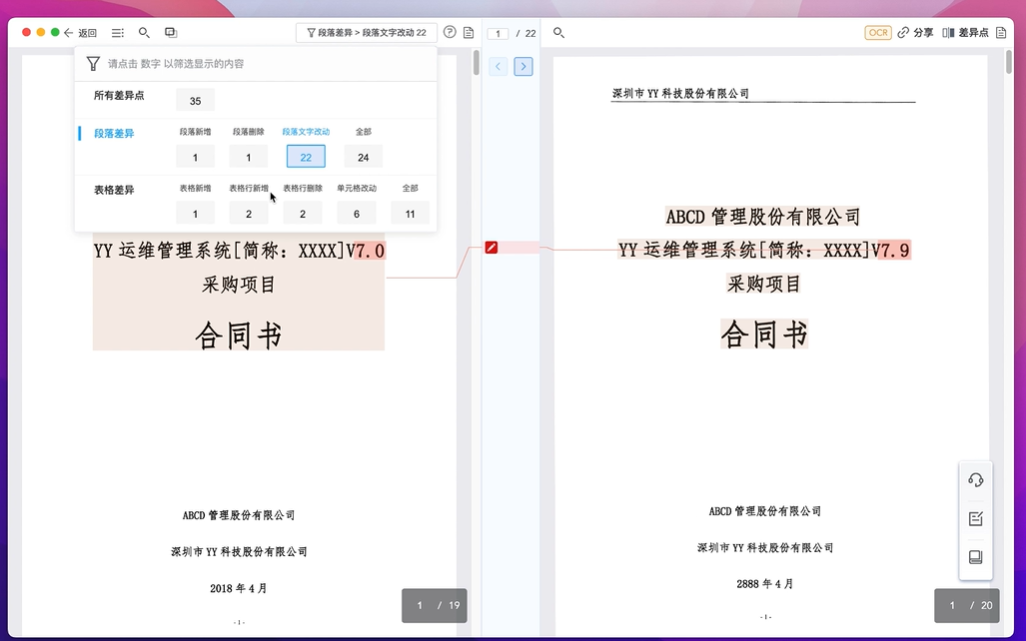The image size is (1026, 641).
Task: Click the 分享 share link button
Action: point(915,33)
